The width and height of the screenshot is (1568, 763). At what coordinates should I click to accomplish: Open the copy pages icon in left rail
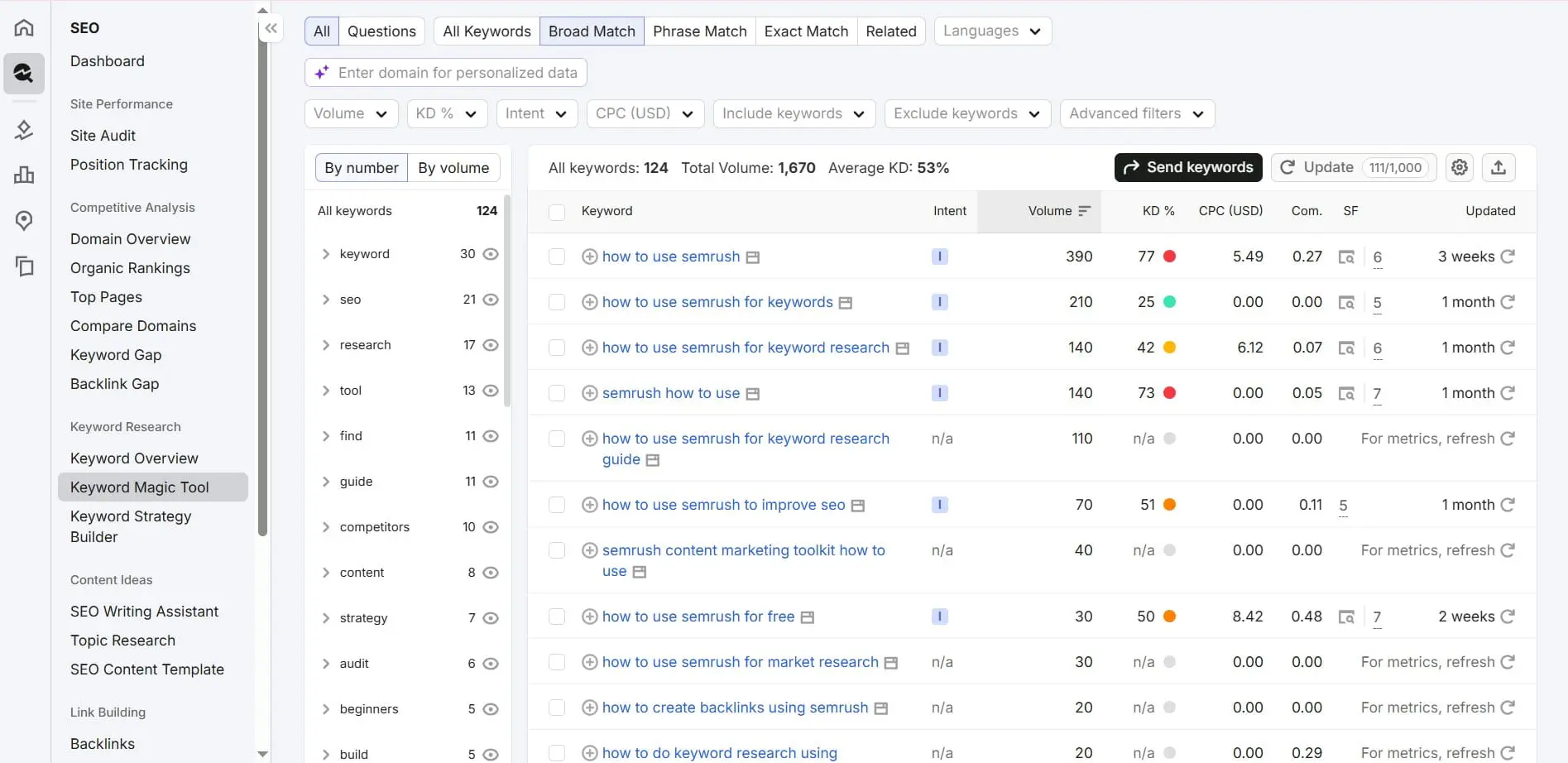coord(24,266)
